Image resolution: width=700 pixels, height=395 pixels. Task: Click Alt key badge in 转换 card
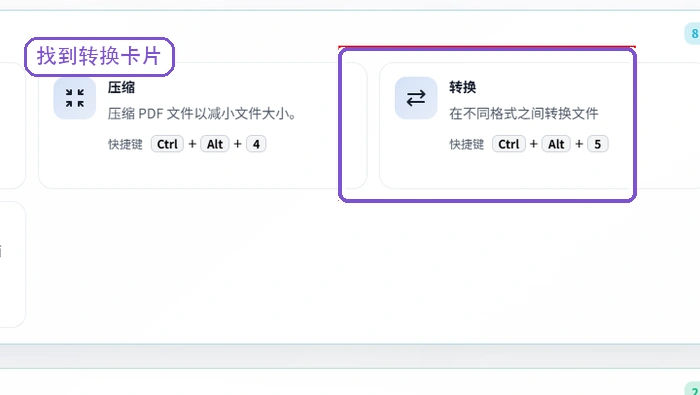click(556, 144)
